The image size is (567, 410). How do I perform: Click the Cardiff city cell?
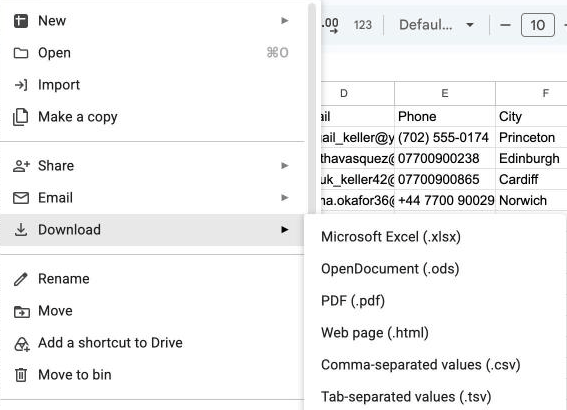531,179
